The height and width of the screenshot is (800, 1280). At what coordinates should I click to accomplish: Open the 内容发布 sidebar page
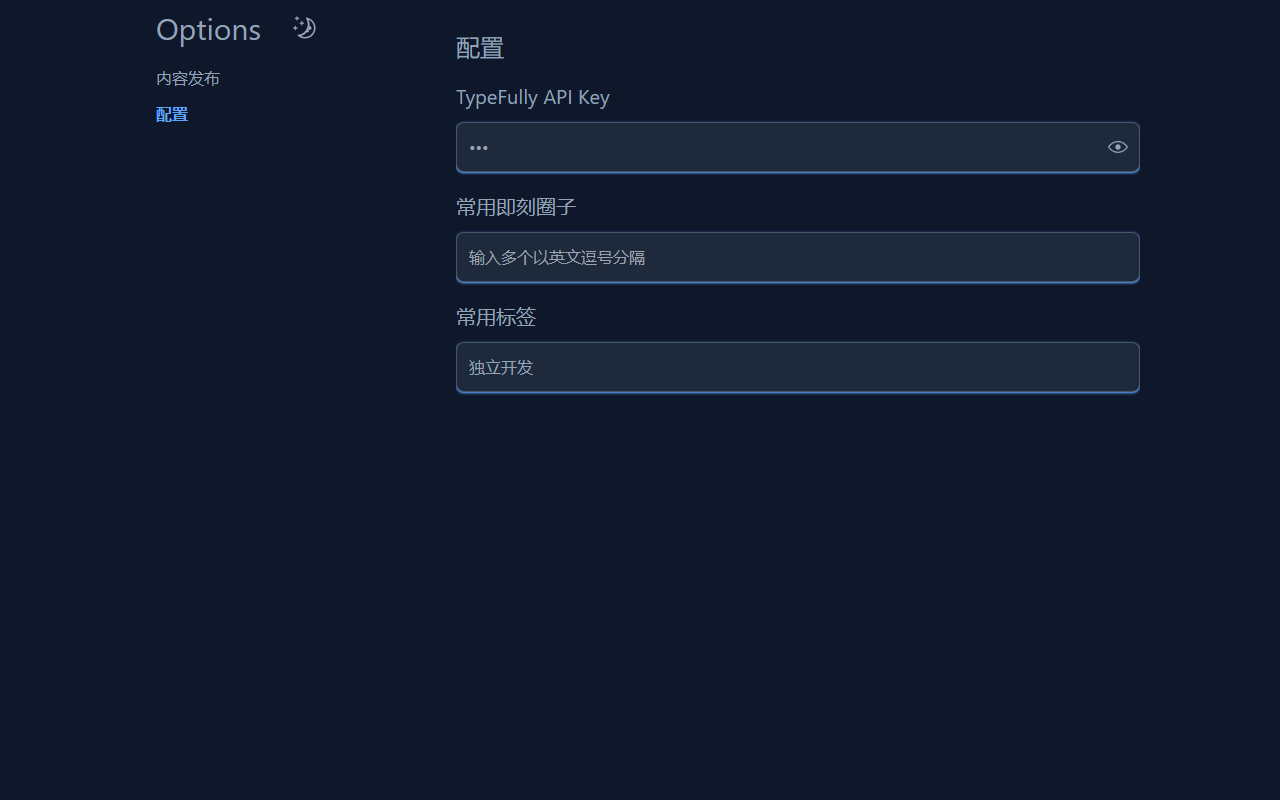[x=188, y=78]
